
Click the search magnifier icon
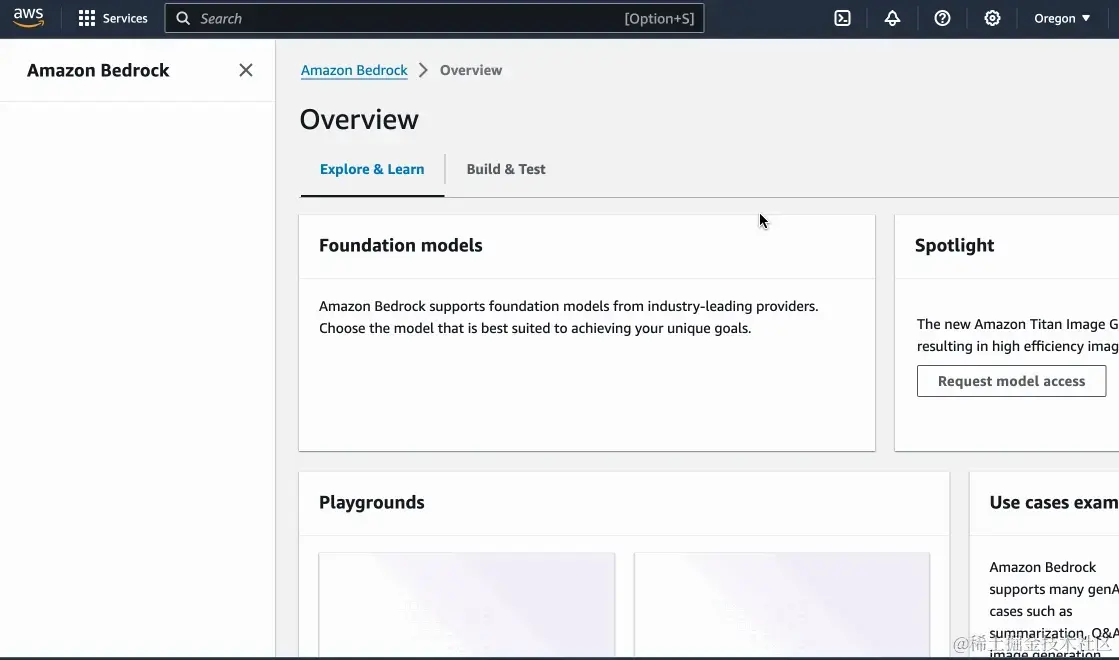click(x=183, y=19)
